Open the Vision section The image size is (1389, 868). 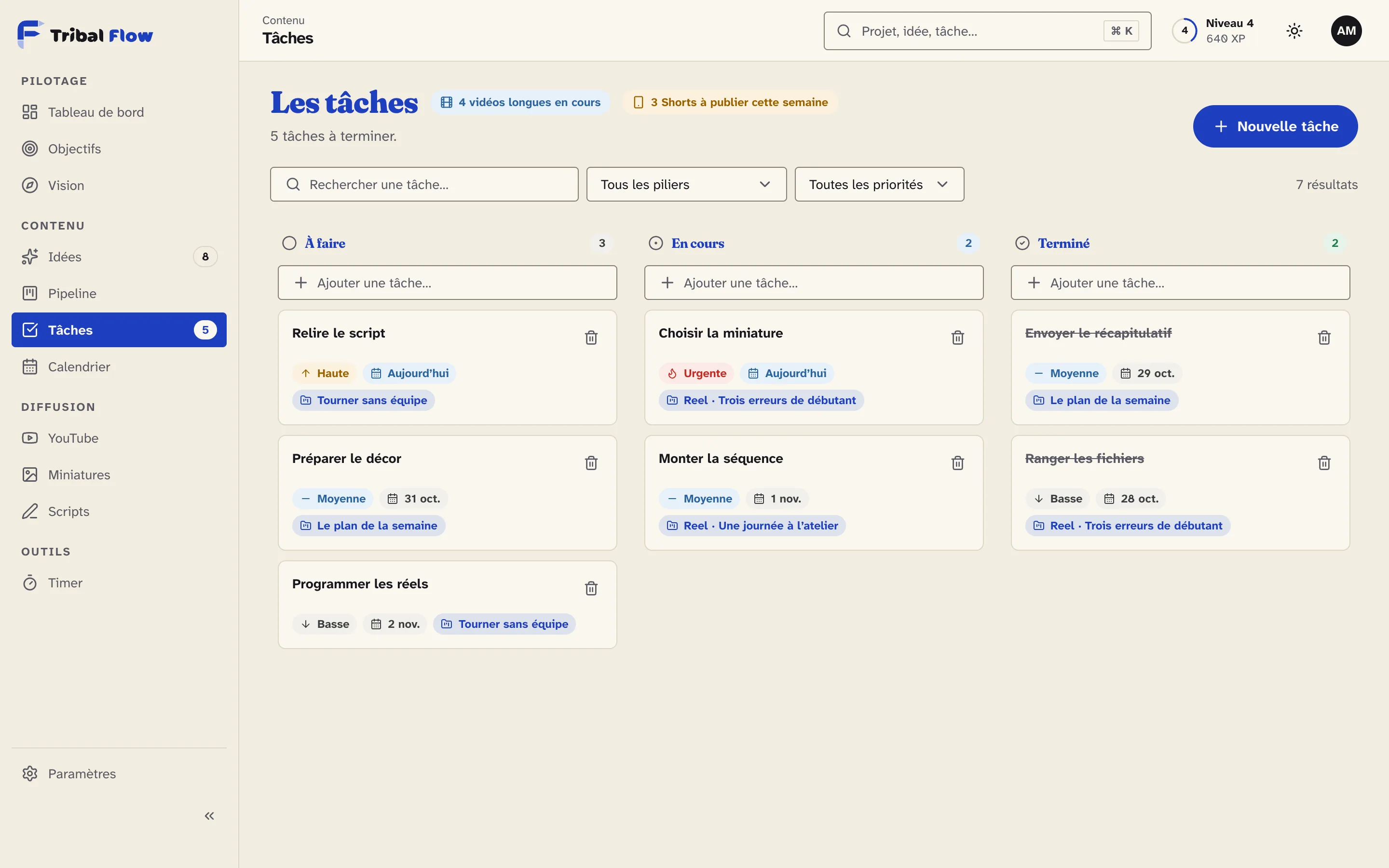tap(119, 186)
